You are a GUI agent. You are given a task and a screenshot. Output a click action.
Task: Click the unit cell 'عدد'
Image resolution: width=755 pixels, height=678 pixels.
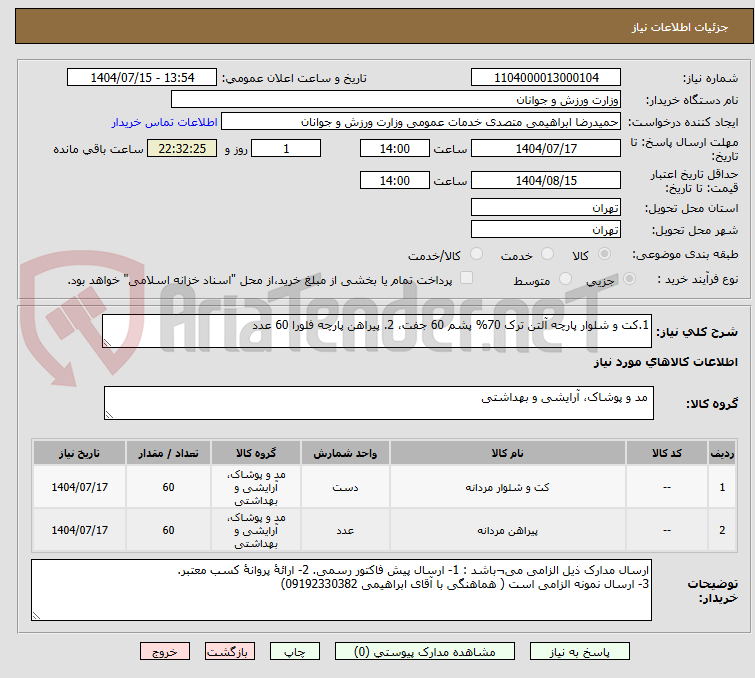pos(345,530)
